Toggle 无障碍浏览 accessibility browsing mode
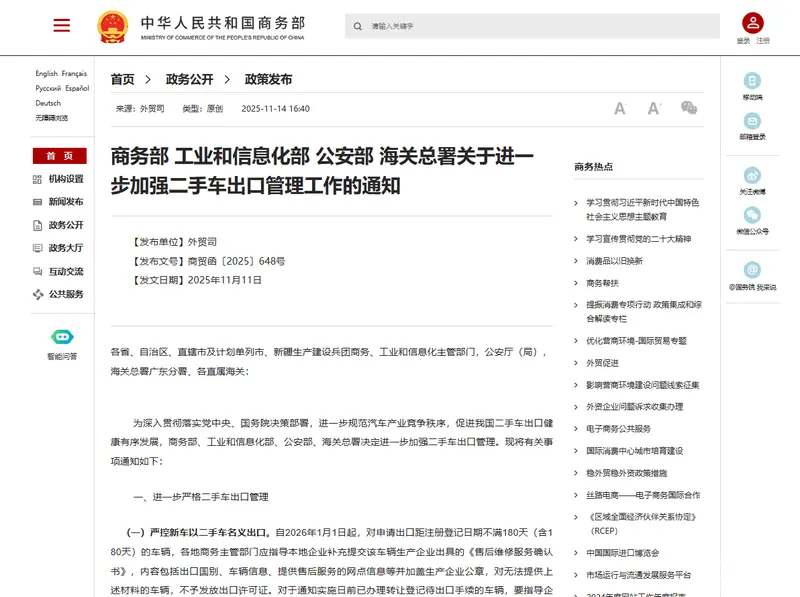 point(52,118)
